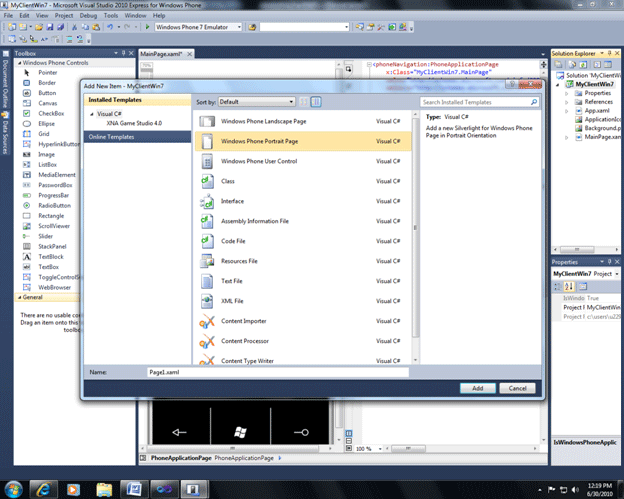Viewport: 624px width, 499px height.
Task: Choose the Resources File template
Action: click(x=303, y=261)
